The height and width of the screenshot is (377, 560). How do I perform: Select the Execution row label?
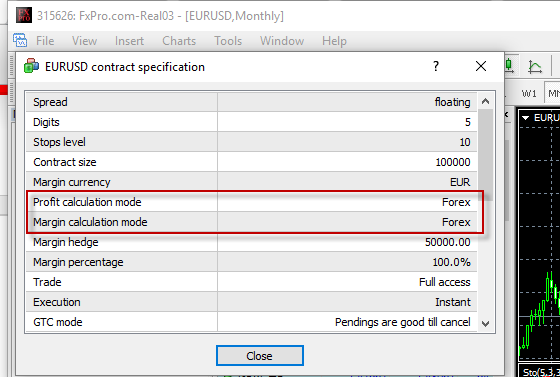(57, 302)
